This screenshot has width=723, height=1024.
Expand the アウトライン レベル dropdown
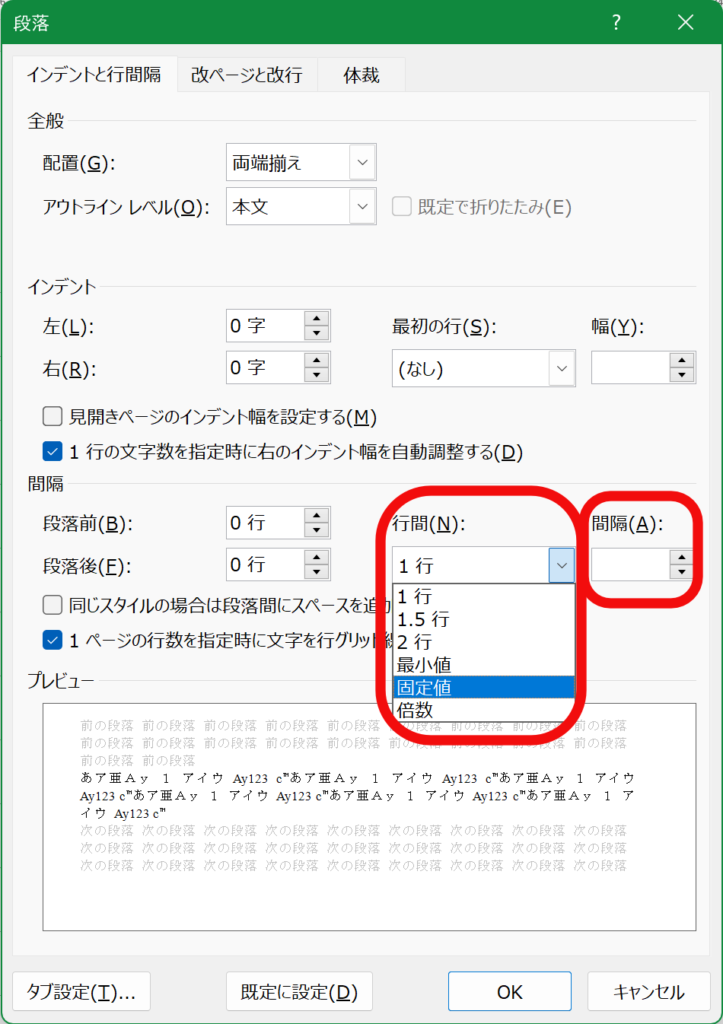click(x=361, y=207)
